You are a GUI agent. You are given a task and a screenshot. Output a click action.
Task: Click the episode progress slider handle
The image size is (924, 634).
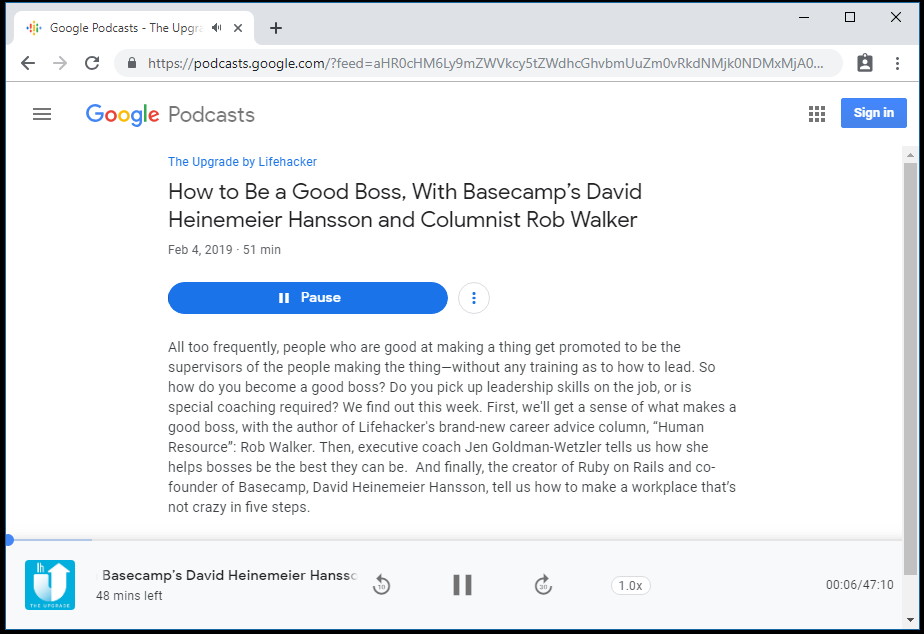(x=9, y=540)
